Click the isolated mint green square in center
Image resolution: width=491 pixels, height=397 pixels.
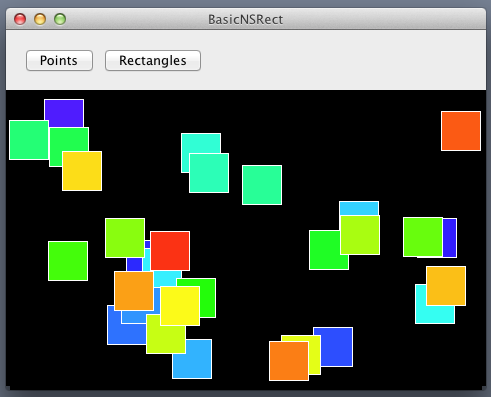tap(262, 185)
